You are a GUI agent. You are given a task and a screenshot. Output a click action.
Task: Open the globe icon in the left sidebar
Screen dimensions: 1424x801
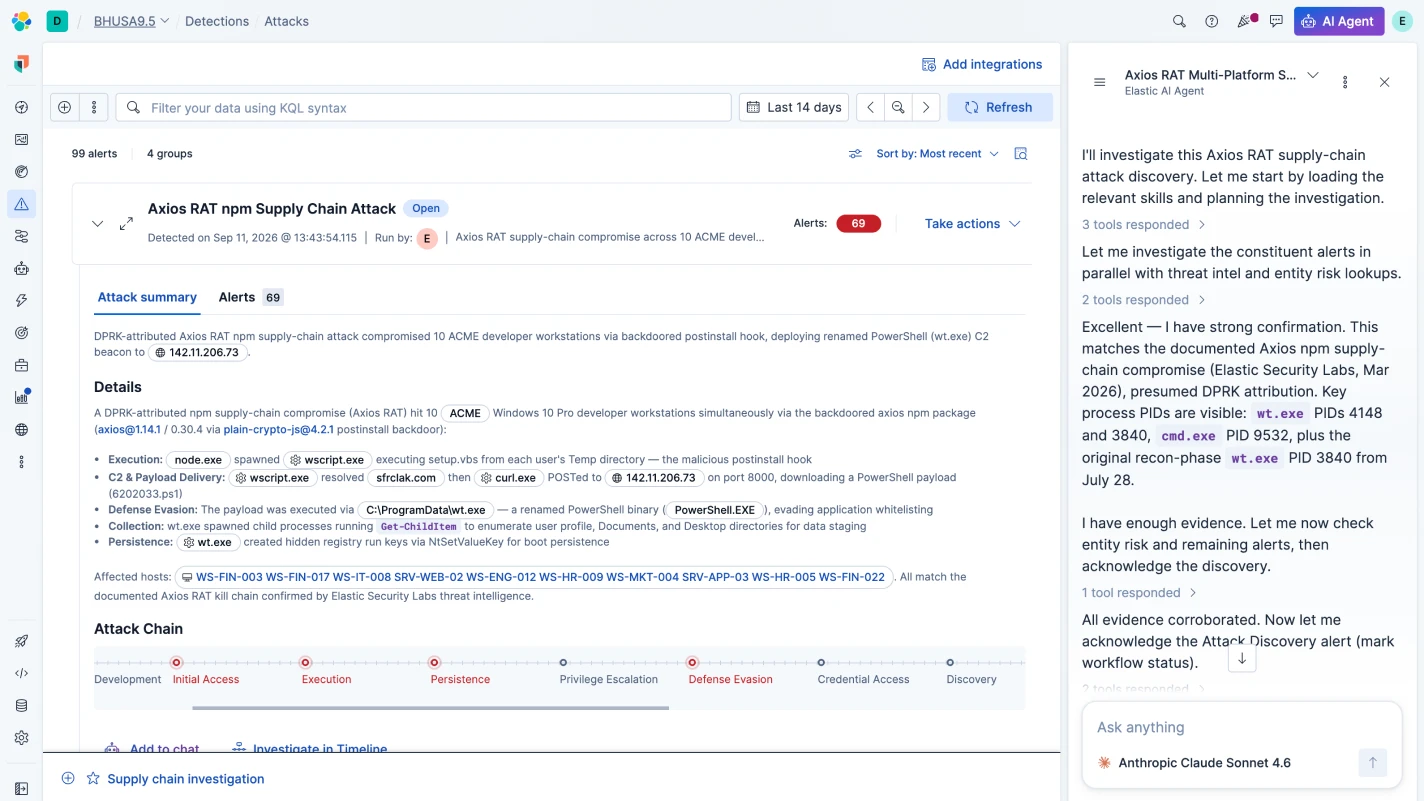[22, 430]
